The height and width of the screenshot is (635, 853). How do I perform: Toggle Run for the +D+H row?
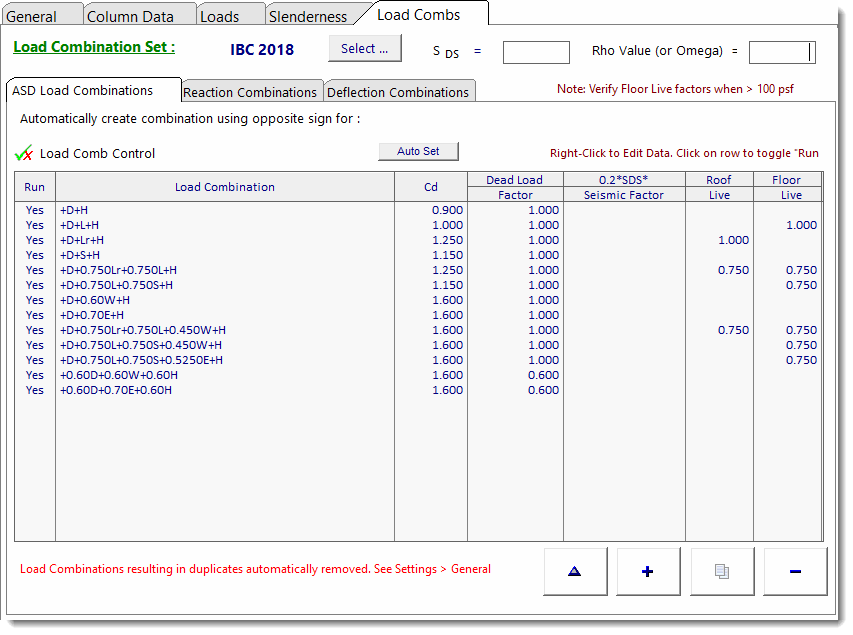pyautogui.click(x=35, y=210)
